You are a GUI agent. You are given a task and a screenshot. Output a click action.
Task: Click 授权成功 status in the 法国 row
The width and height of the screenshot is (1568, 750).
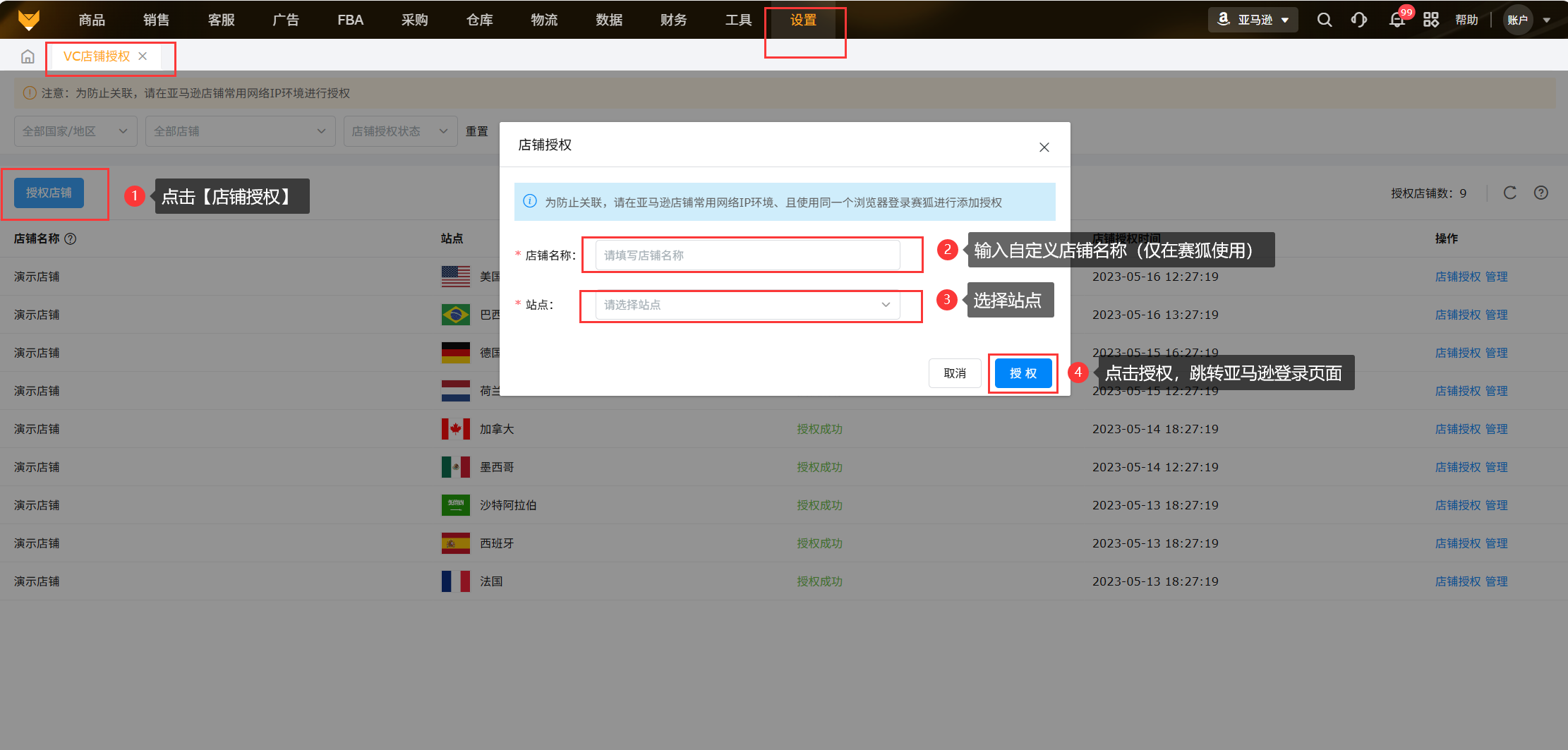pos(819,581)
